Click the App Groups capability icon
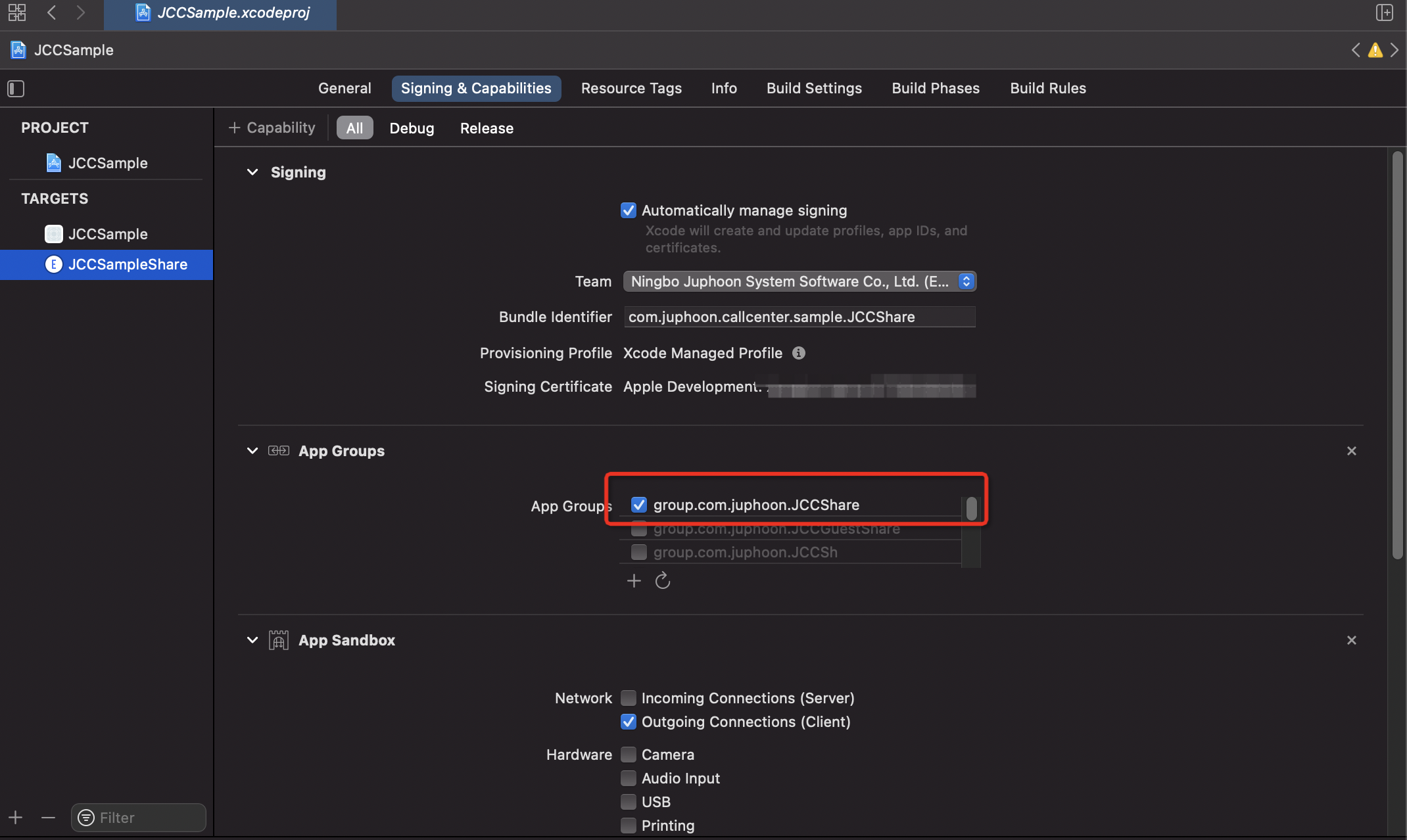1407x840 pixels. (279, 451)
